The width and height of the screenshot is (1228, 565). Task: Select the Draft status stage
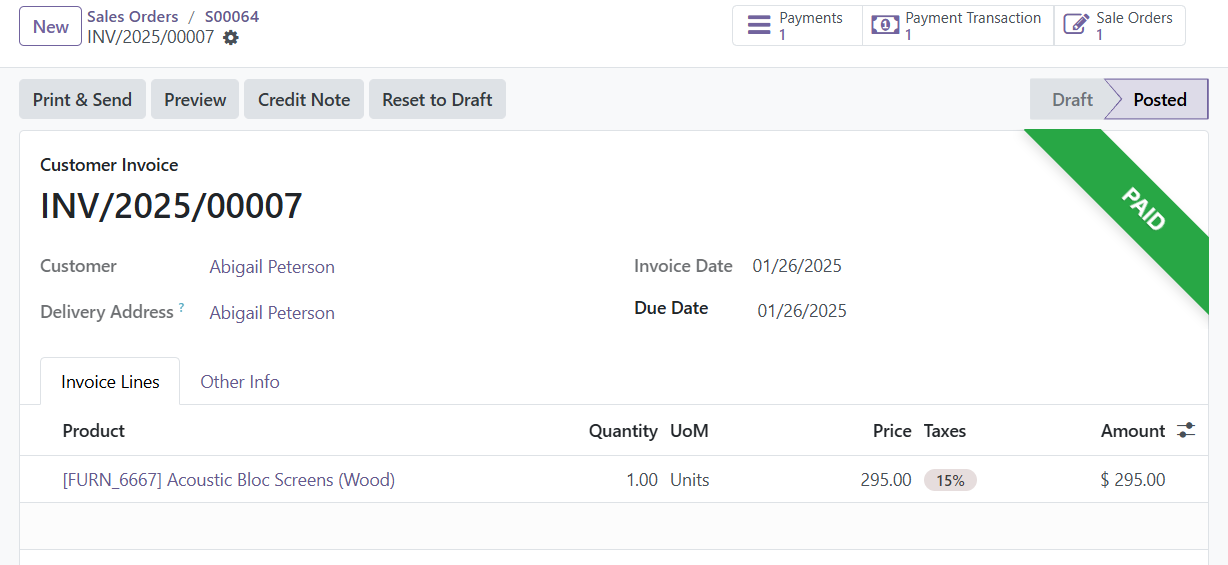(1072, 99)
